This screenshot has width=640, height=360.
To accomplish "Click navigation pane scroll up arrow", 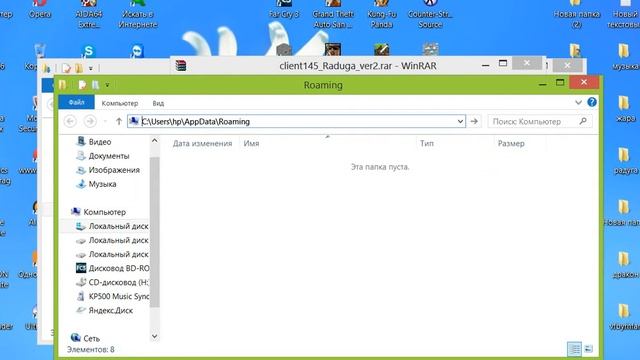I will [x=154, y=141].
